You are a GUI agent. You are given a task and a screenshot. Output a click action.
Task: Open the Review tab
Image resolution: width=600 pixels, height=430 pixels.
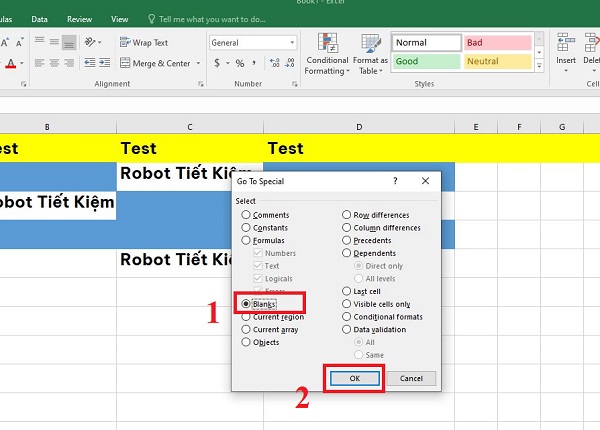79,19
